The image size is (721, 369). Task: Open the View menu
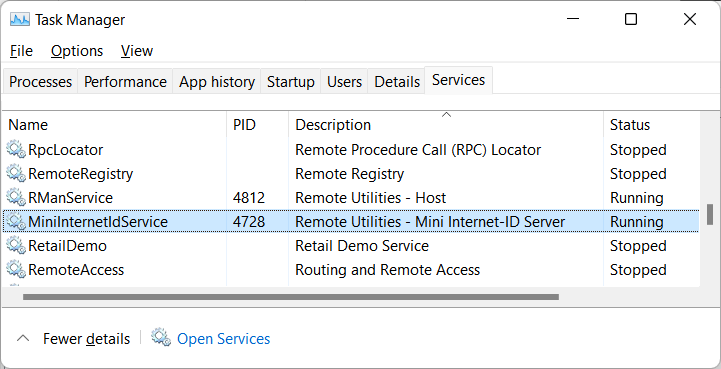pyautogui.click(x=137, y=51)
